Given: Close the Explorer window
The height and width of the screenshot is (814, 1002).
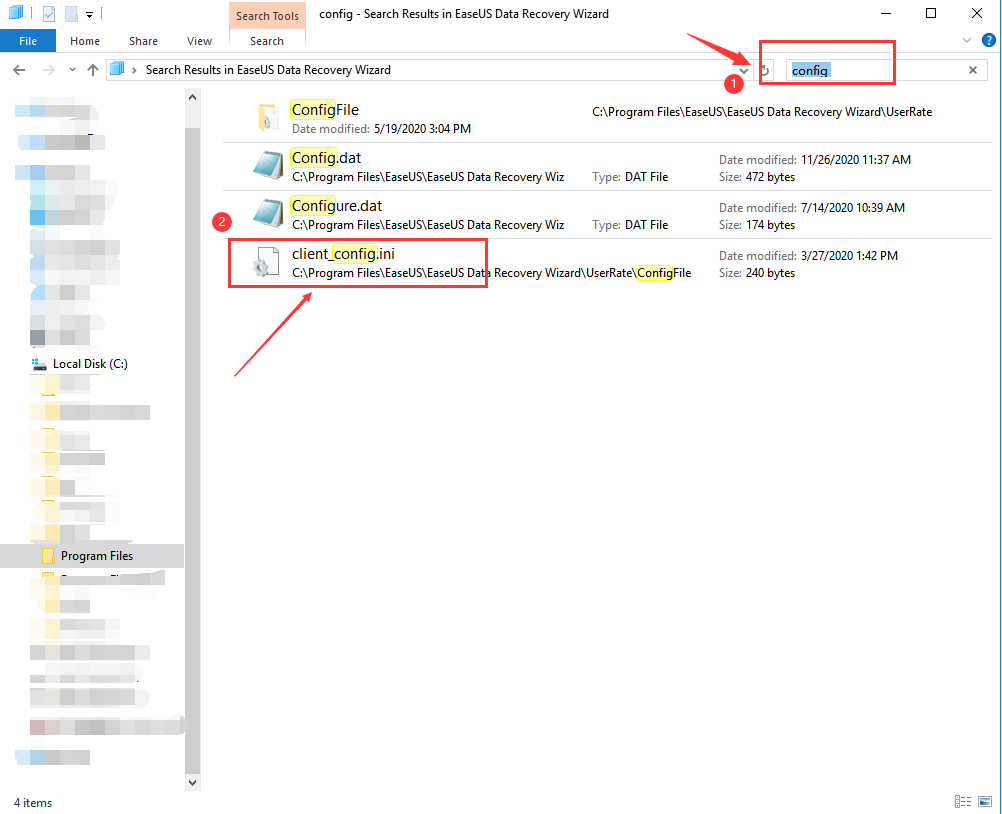Looking at the screenshot, I should [x=976, y=13].
